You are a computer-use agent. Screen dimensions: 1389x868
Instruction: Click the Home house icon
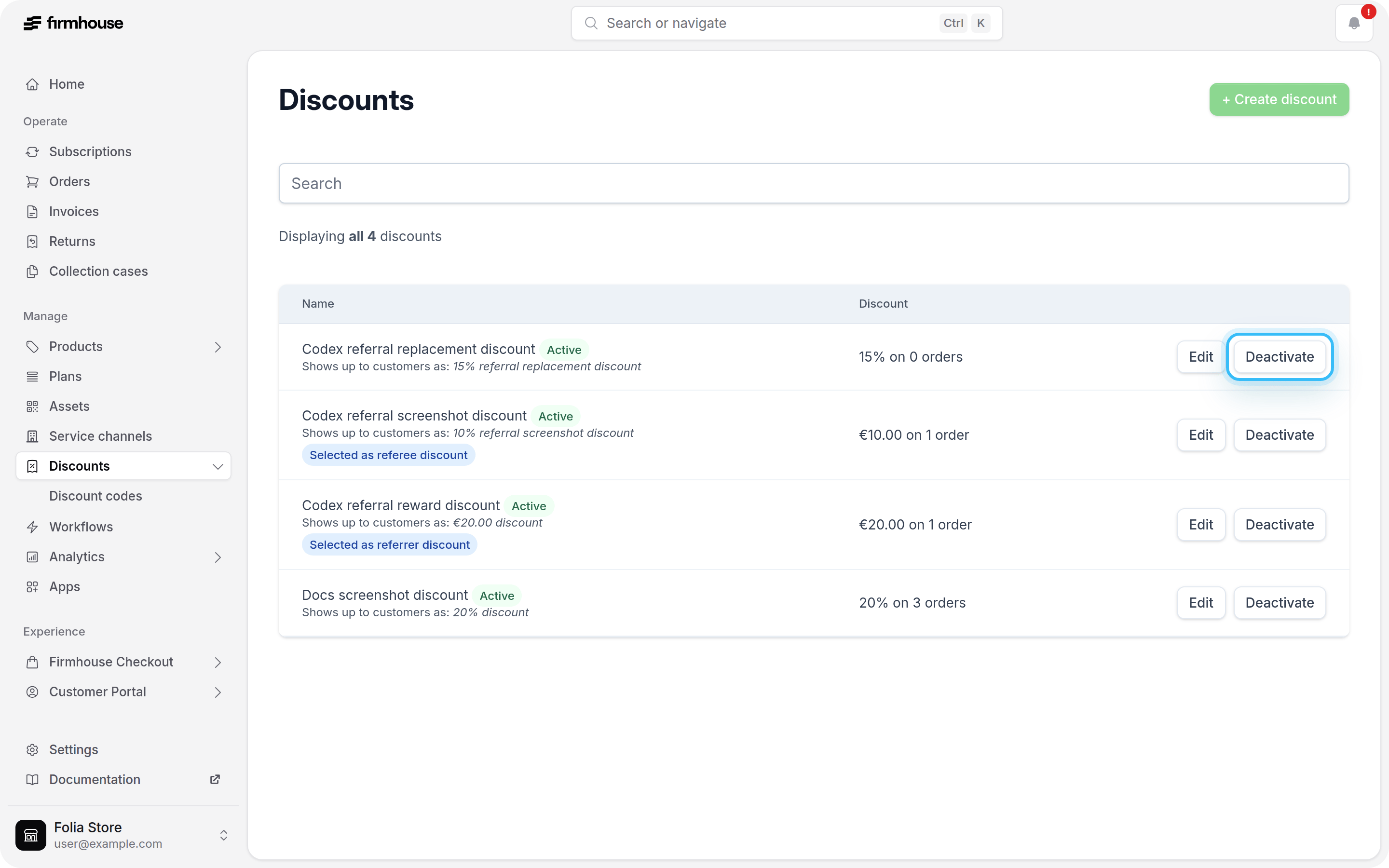click(32, 84)
